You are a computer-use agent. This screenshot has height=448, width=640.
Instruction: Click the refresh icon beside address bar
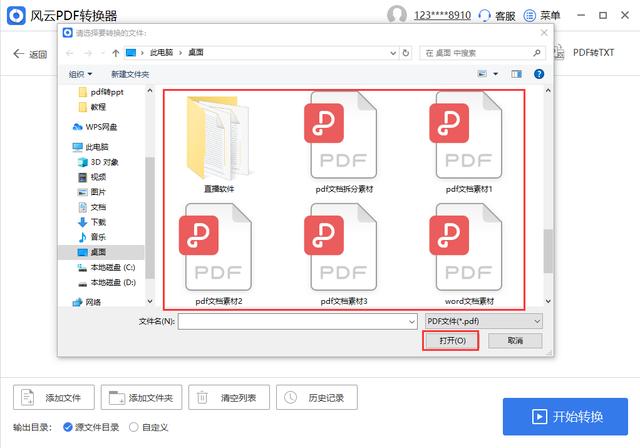click(406, 51)
